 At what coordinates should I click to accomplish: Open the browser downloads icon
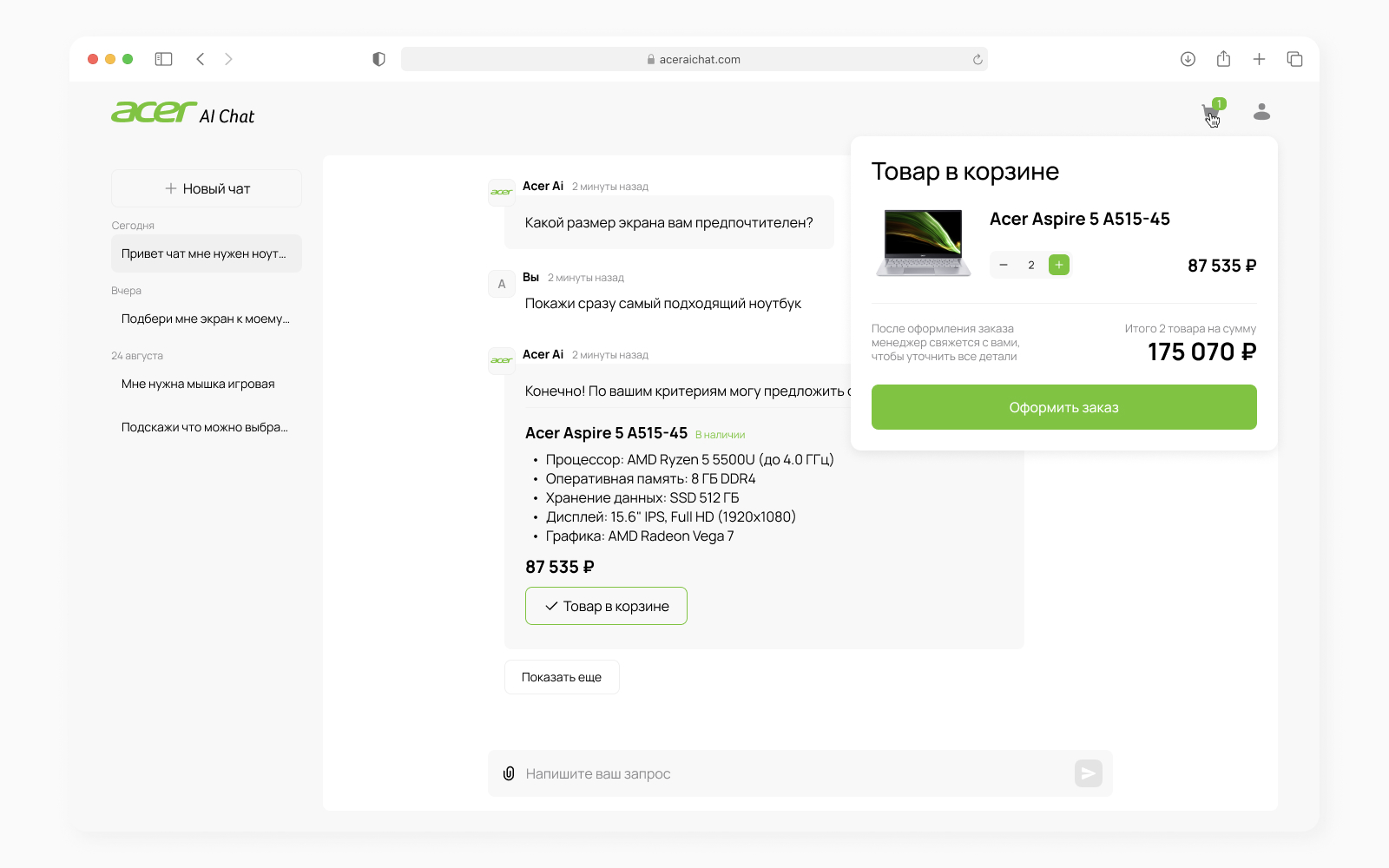tap(1188, 59)
